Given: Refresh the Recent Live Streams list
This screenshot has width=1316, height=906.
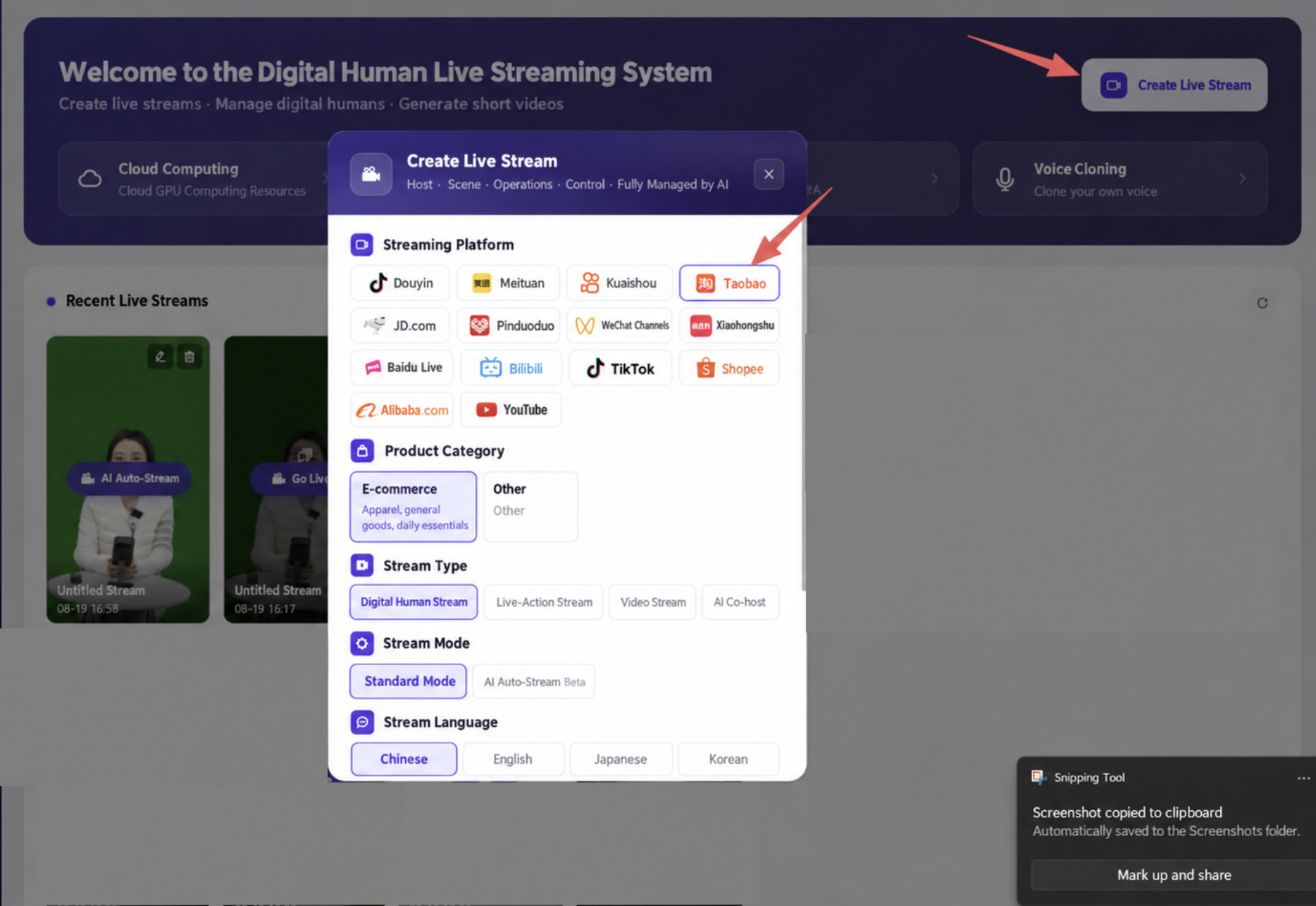Looking at the screenshot, I should pyautogui.click(x=1262, y=303).
